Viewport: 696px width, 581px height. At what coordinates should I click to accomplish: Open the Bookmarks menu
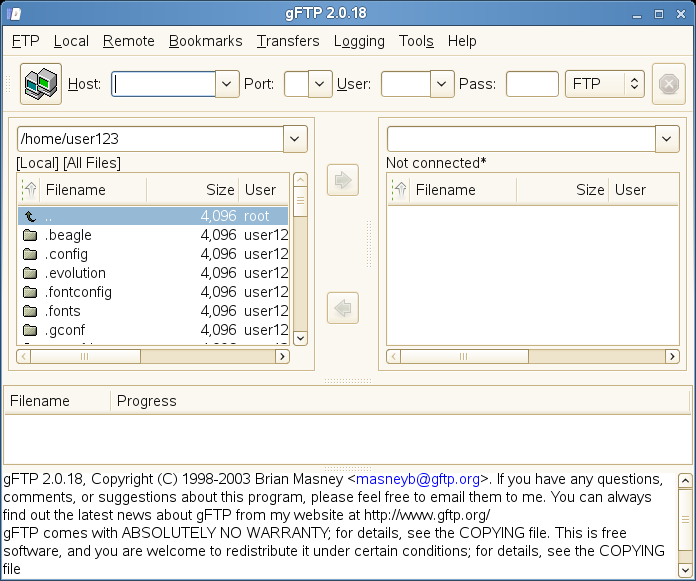206,41
